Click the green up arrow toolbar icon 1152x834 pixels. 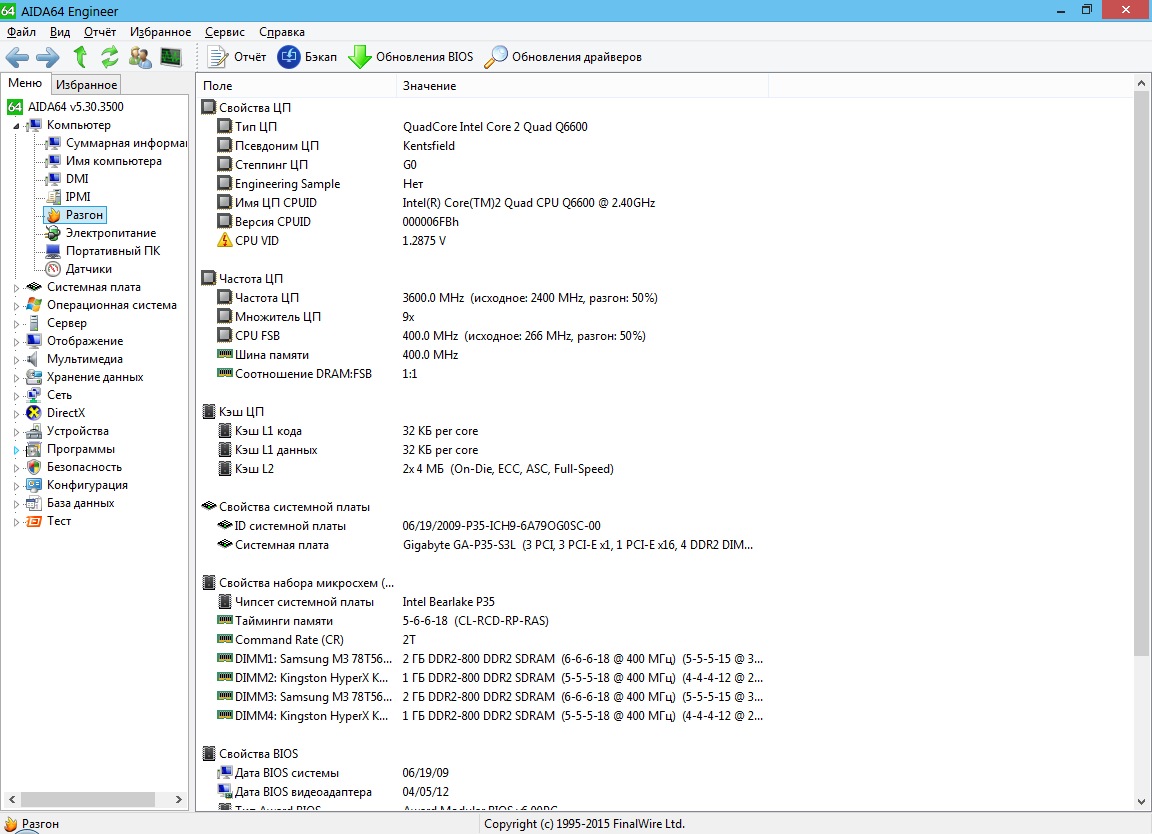[80, 57]
